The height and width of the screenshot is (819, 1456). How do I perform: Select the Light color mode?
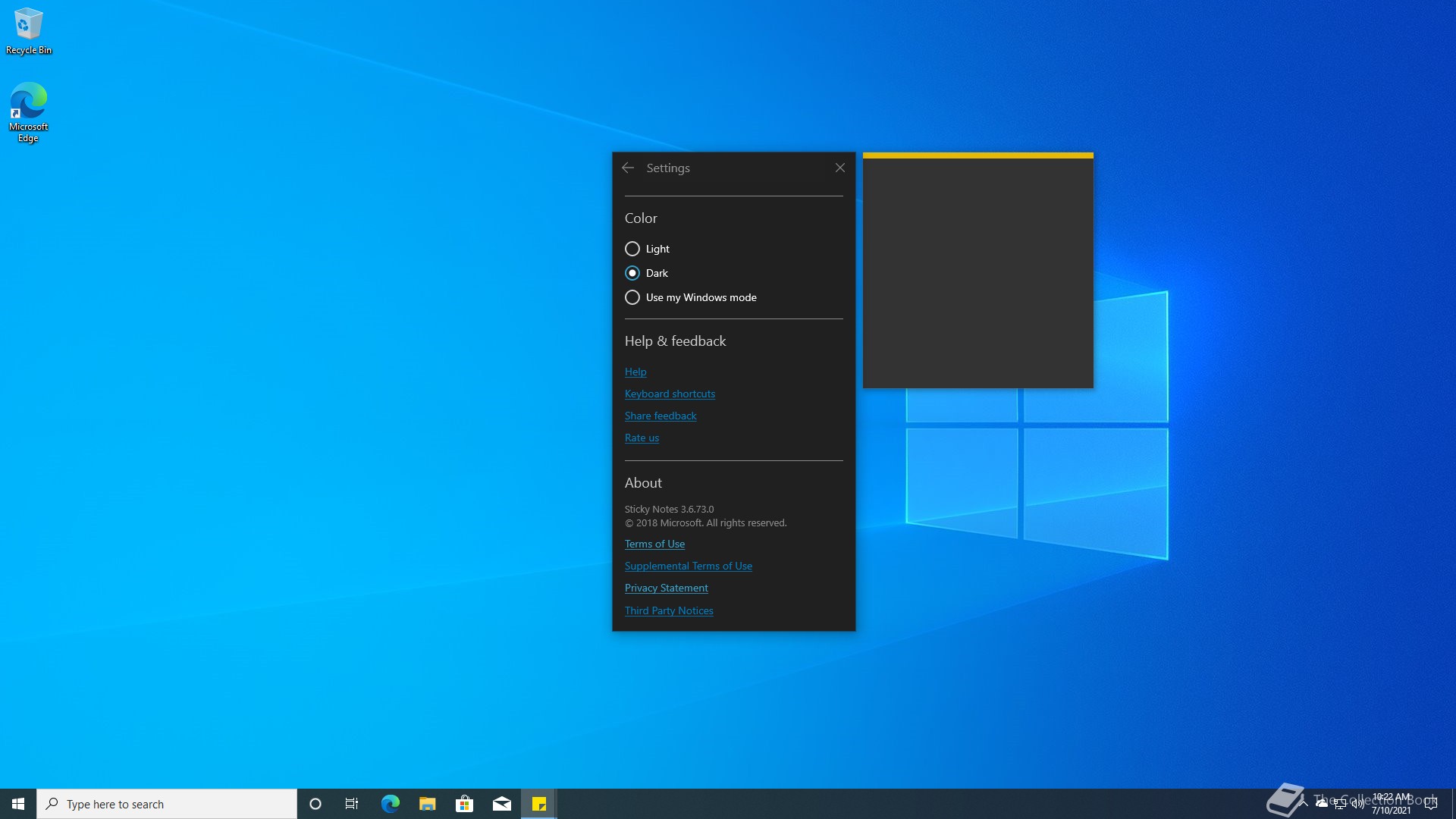click(647, 249)
